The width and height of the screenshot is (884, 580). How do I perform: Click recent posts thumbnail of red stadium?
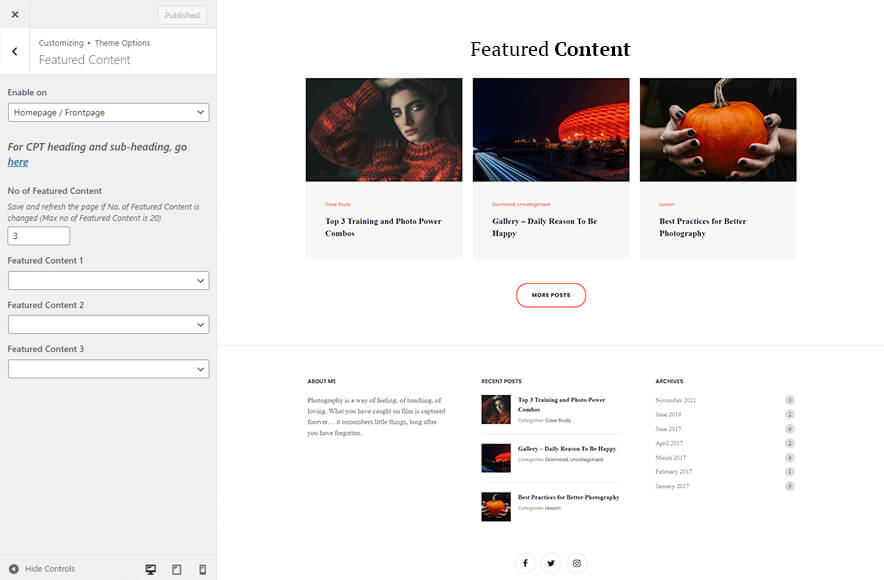[496, 458]
